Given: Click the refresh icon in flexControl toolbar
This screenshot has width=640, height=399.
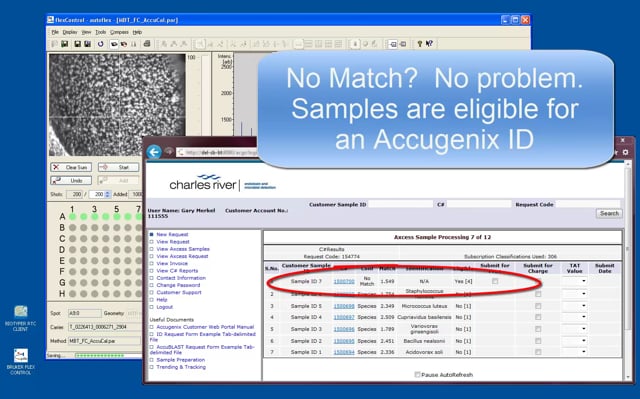Looking at the screenshot, I should (x=100, y=44).
